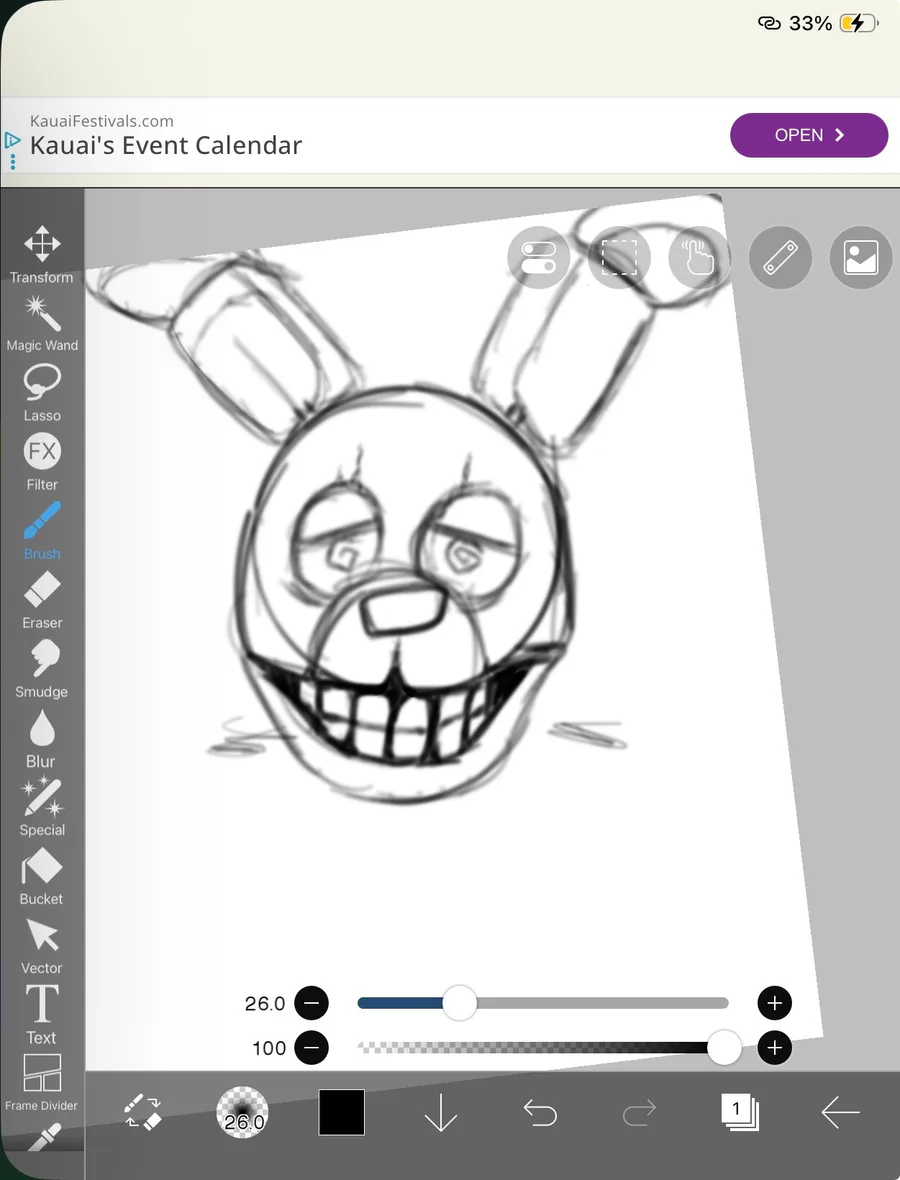Open Kauai's Event Calendar ad
Viewport: 900px width, 1180px height.
coord(166,145)
